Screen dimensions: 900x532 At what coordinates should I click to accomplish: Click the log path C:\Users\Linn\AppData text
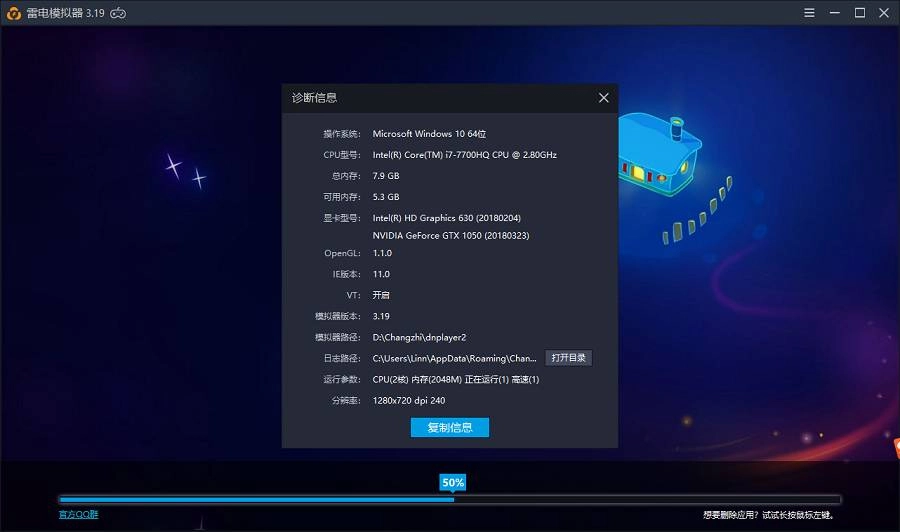[454, 358]
